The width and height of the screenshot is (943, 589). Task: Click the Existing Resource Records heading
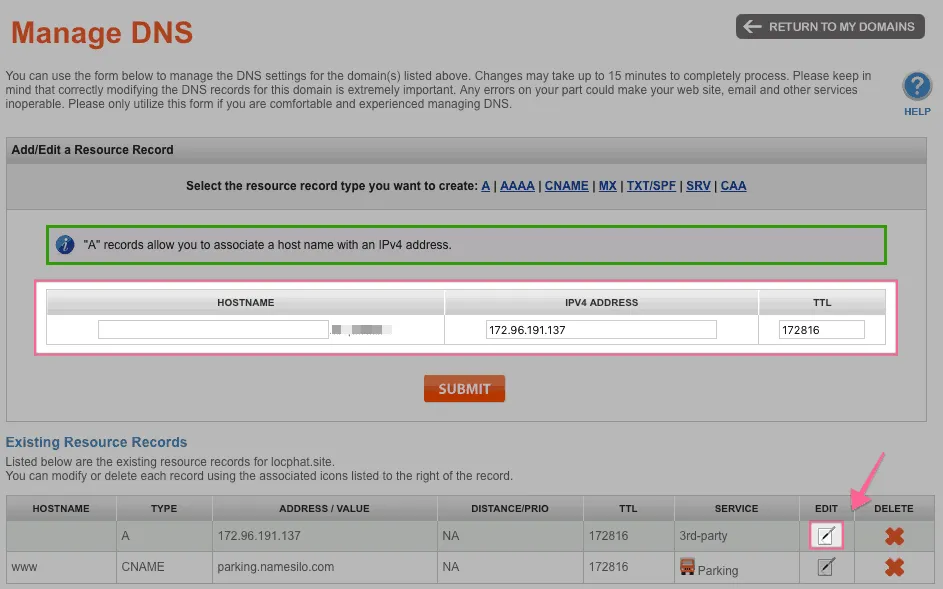pyautogui.click(x=96, y=442)
